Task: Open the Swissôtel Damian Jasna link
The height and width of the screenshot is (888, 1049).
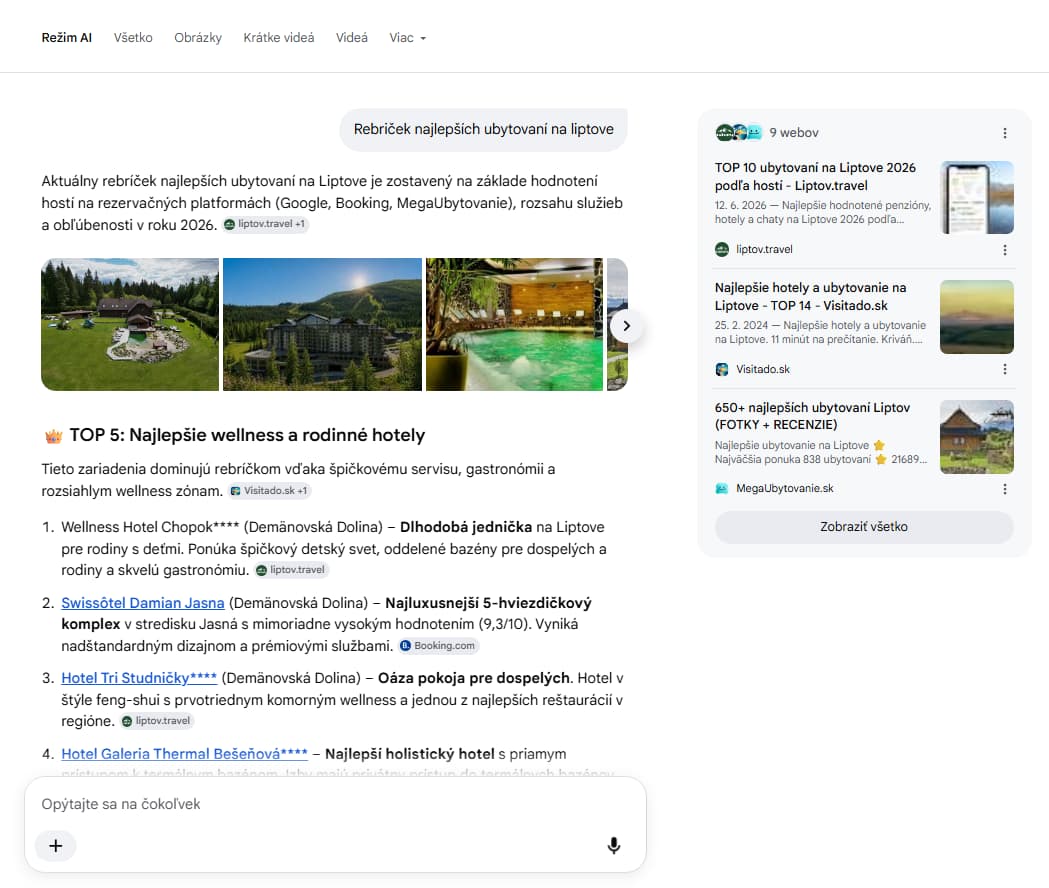Action: coord(142,603)
